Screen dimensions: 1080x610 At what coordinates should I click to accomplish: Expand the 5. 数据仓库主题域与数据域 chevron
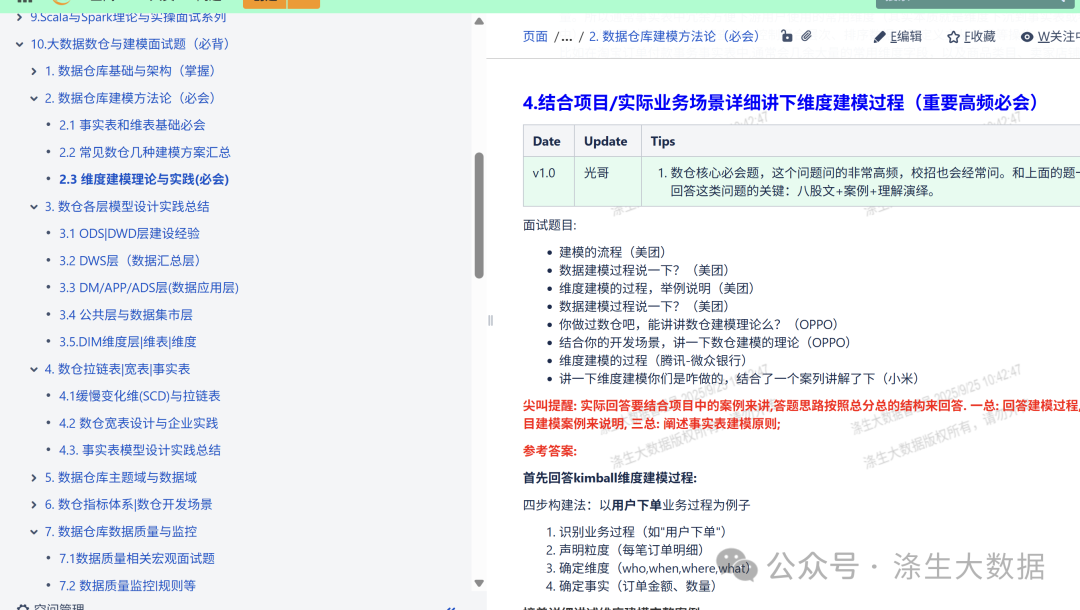click(x=34, y=477)
